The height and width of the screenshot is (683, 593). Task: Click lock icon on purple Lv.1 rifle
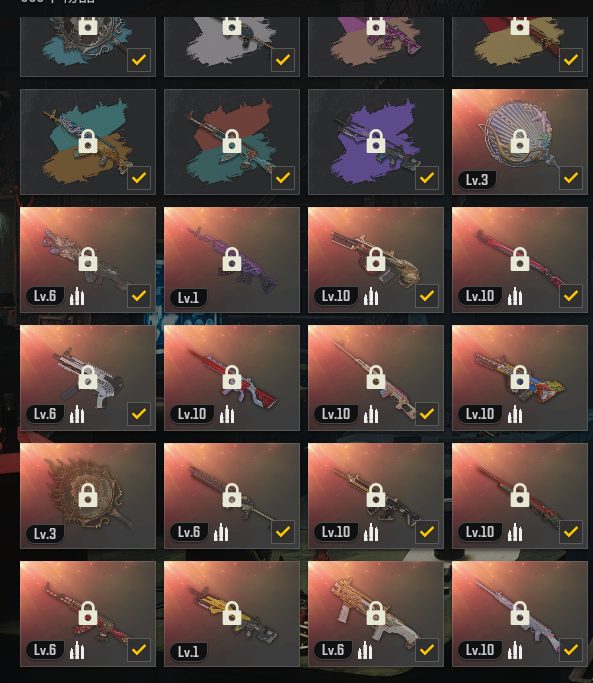point(232,259)
